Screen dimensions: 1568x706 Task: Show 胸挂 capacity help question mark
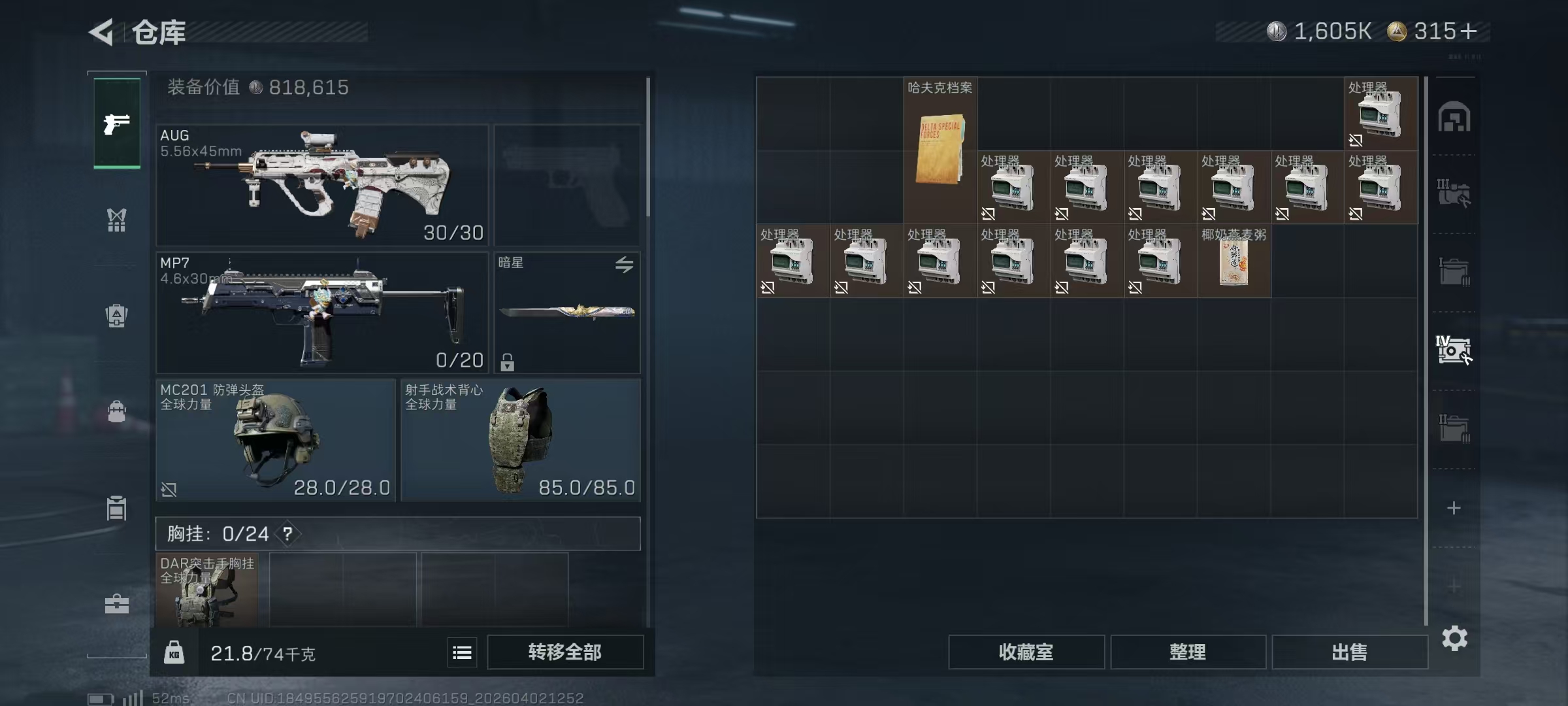pyautogui.click(x=287, y=534)
